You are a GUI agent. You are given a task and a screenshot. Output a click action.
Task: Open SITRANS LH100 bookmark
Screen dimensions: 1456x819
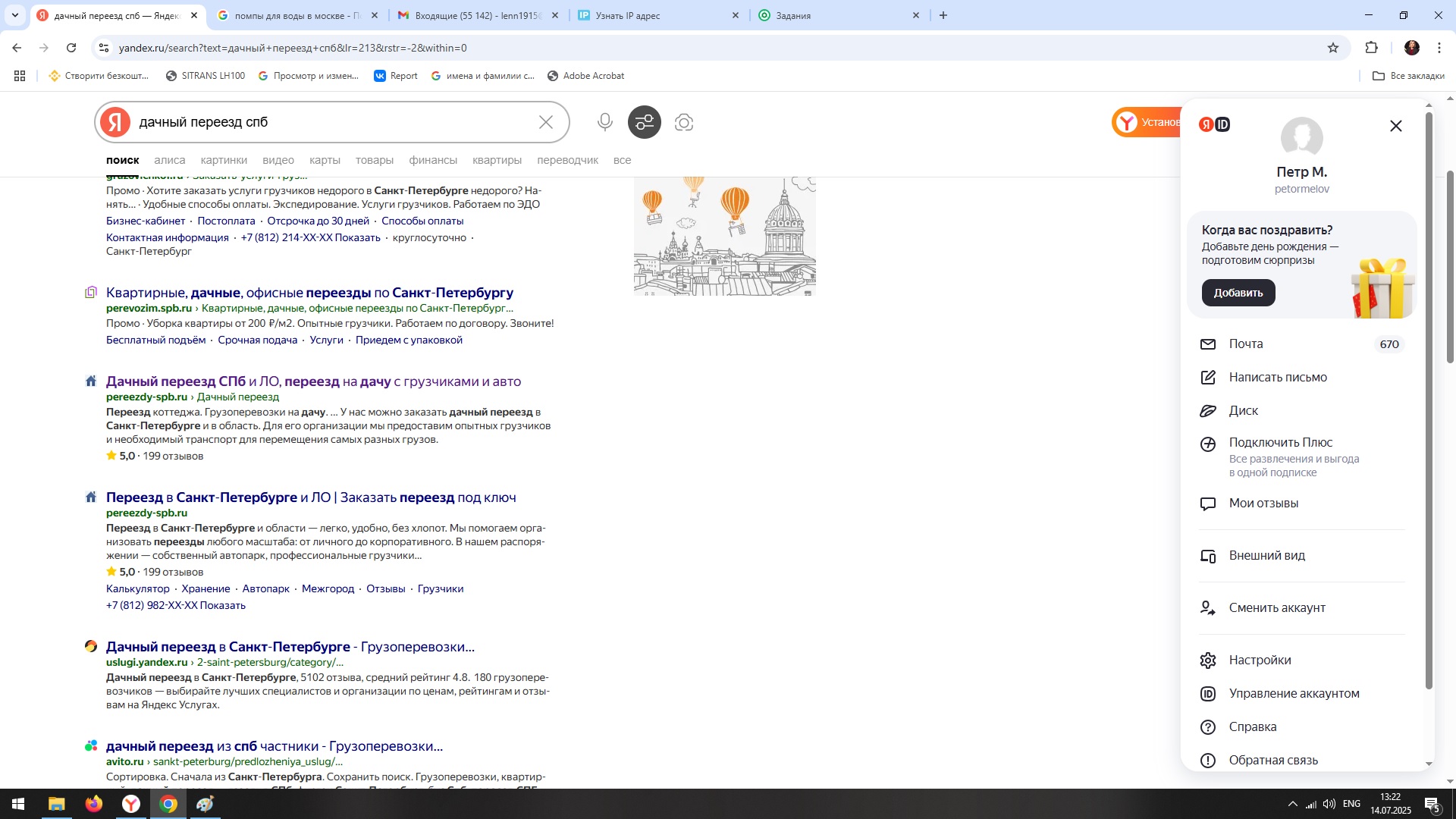[206, 76]
